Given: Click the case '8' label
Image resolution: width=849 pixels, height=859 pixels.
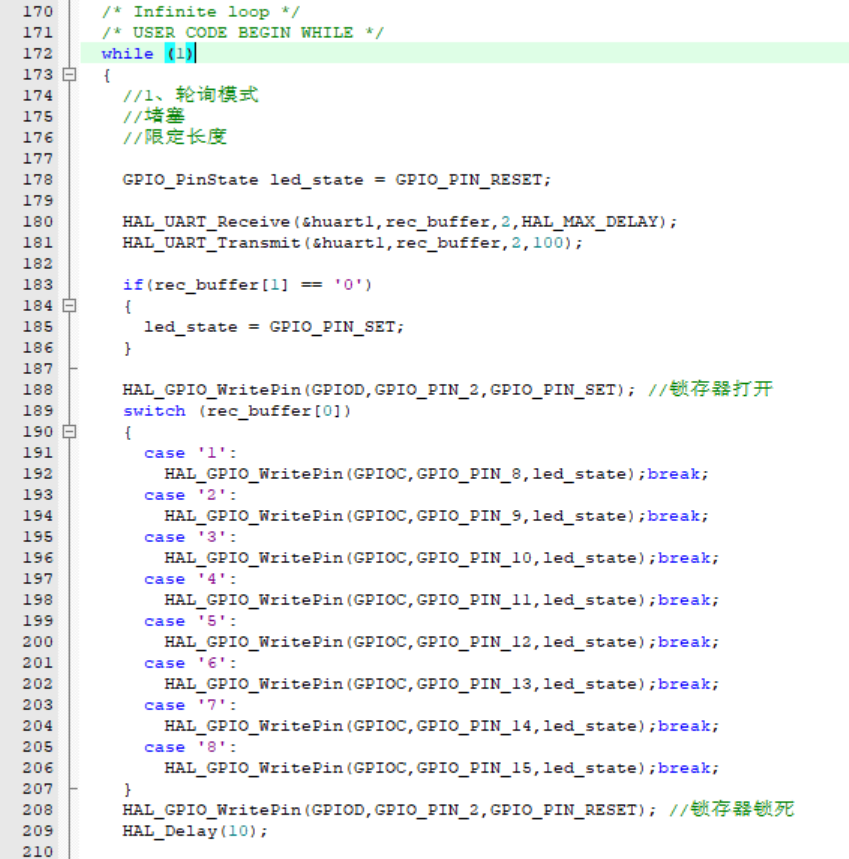Looking at the screenshot, I should point(190,747).
